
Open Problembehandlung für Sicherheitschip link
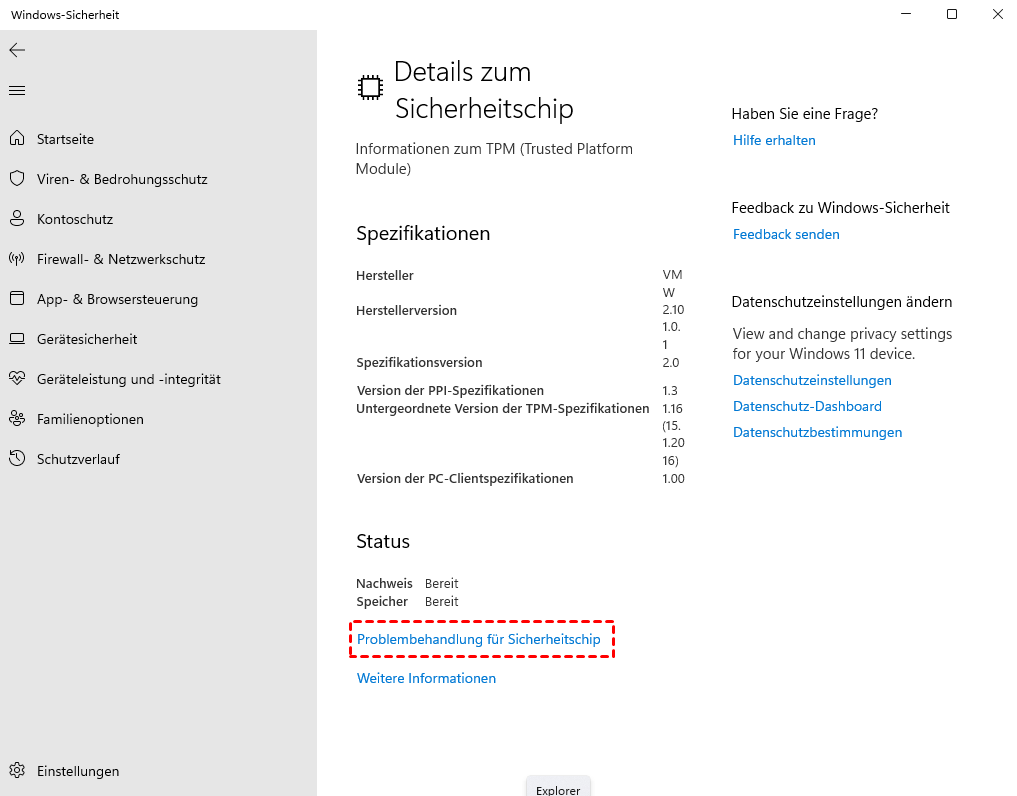[479, 640]
